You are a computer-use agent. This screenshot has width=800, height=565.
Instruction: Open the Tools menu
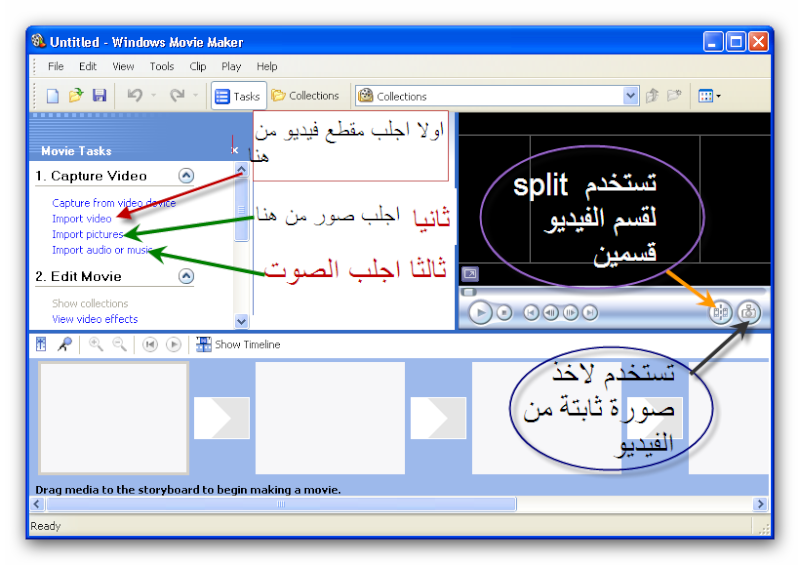[x=162, y=66]
